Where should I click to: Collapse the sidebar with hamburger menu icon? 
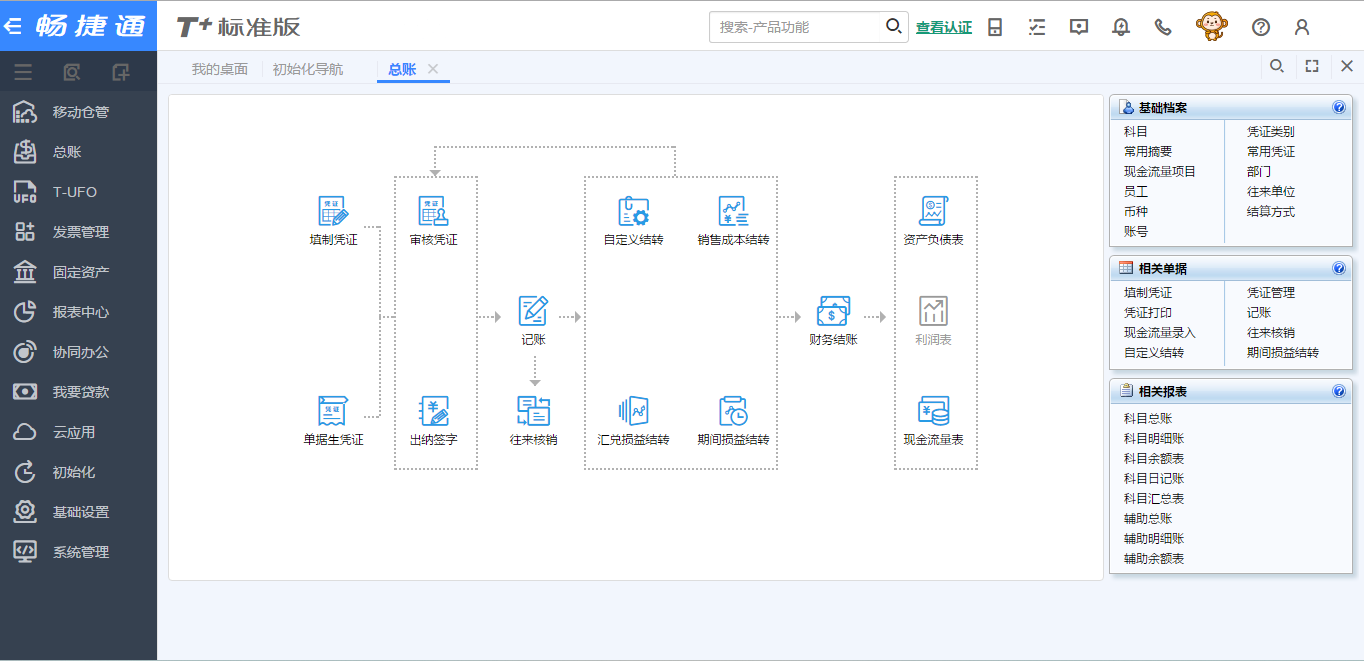point(23,72)
